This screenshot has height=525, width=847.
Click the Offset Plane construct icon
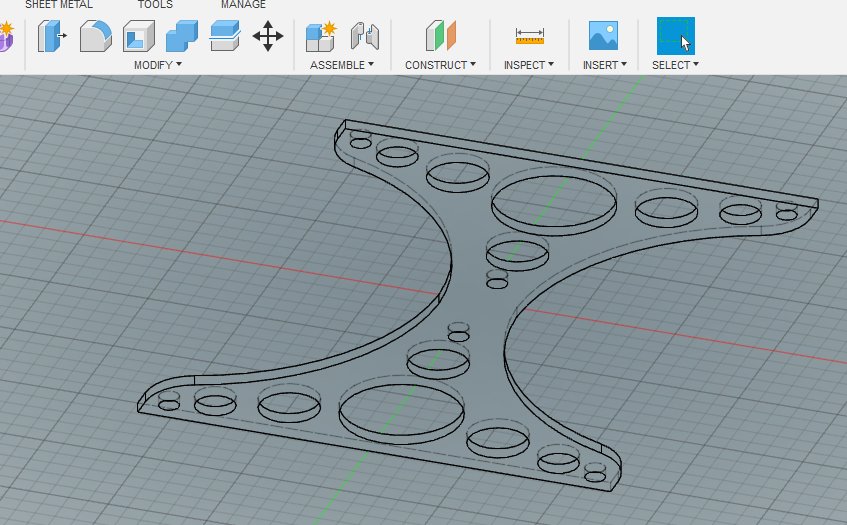click(x=441, y=36)
